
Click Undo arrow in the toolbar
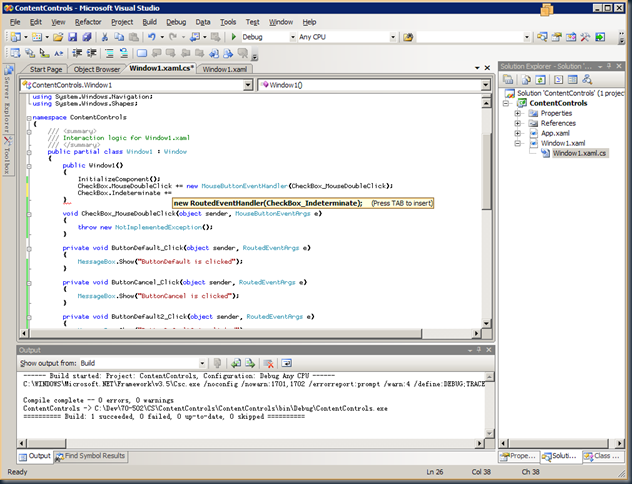[x=152, y=37]
